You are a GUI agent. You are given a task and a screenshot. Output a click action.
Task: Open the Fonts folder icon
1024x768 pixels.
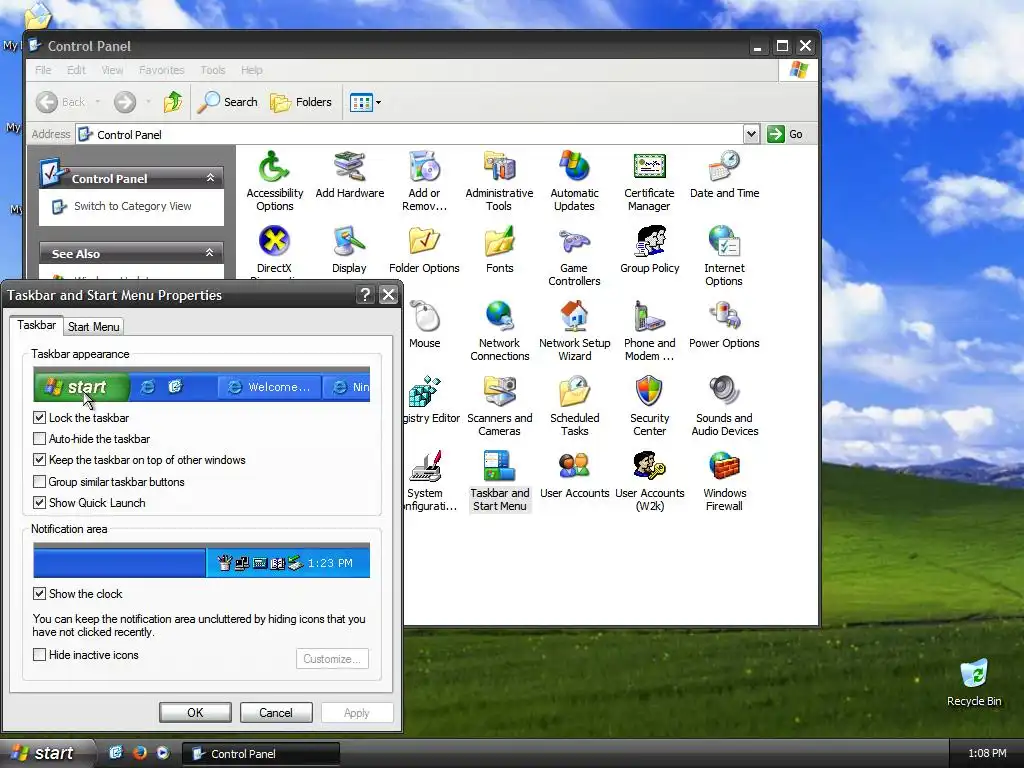(x=500, y=250)
